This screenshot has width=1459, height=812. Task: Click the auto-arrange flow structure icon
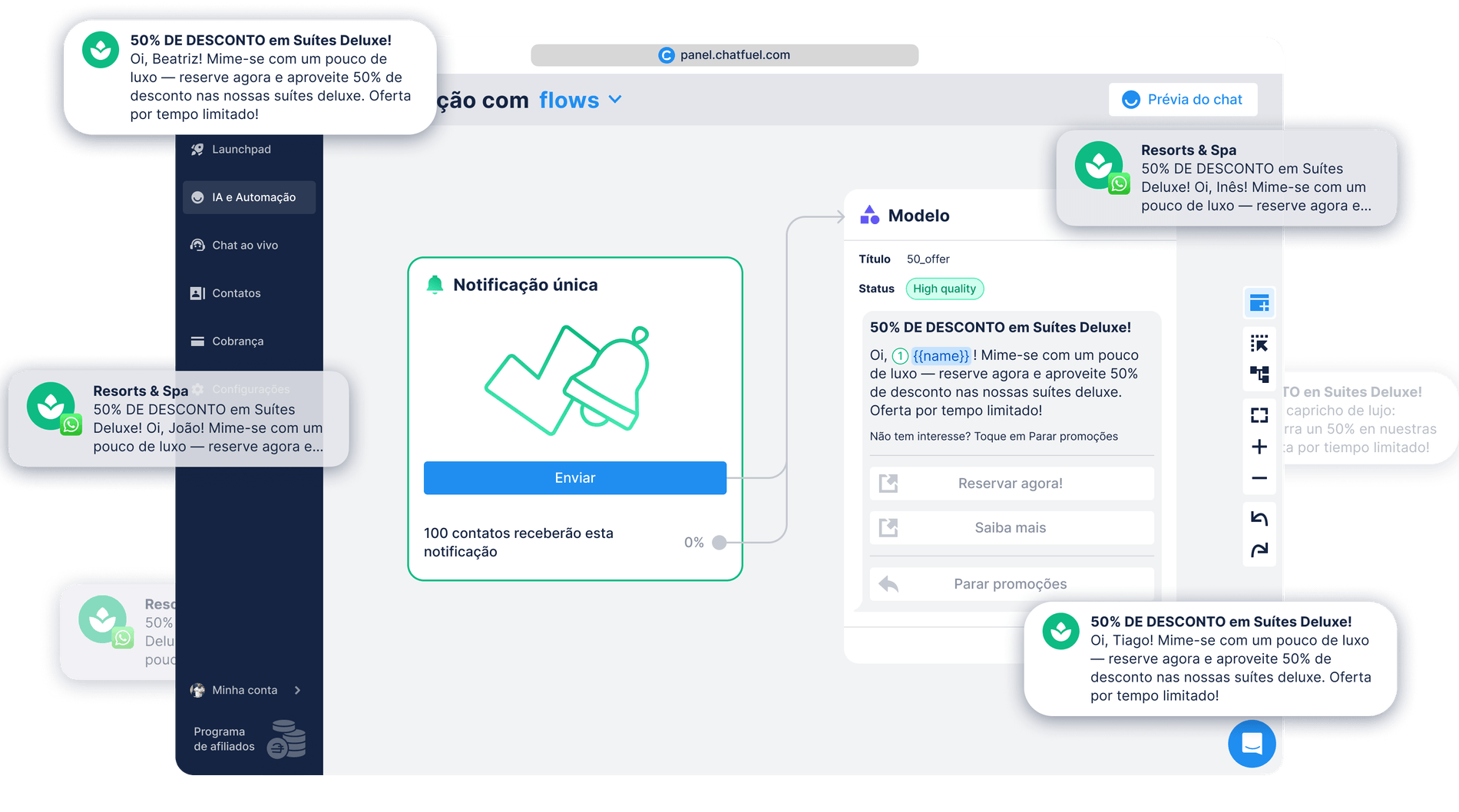click(x=1259, y=375)
